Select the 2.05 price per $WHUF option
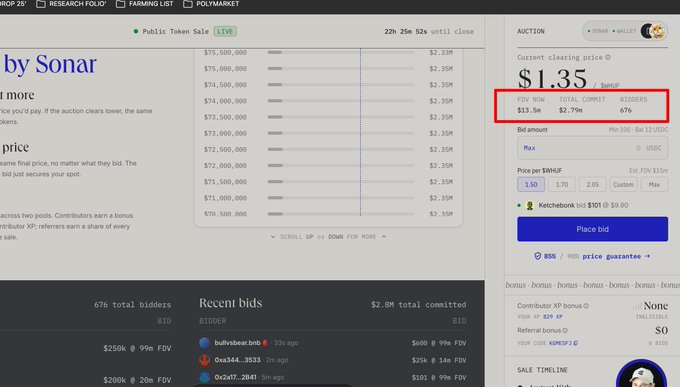 coord(592,184)
